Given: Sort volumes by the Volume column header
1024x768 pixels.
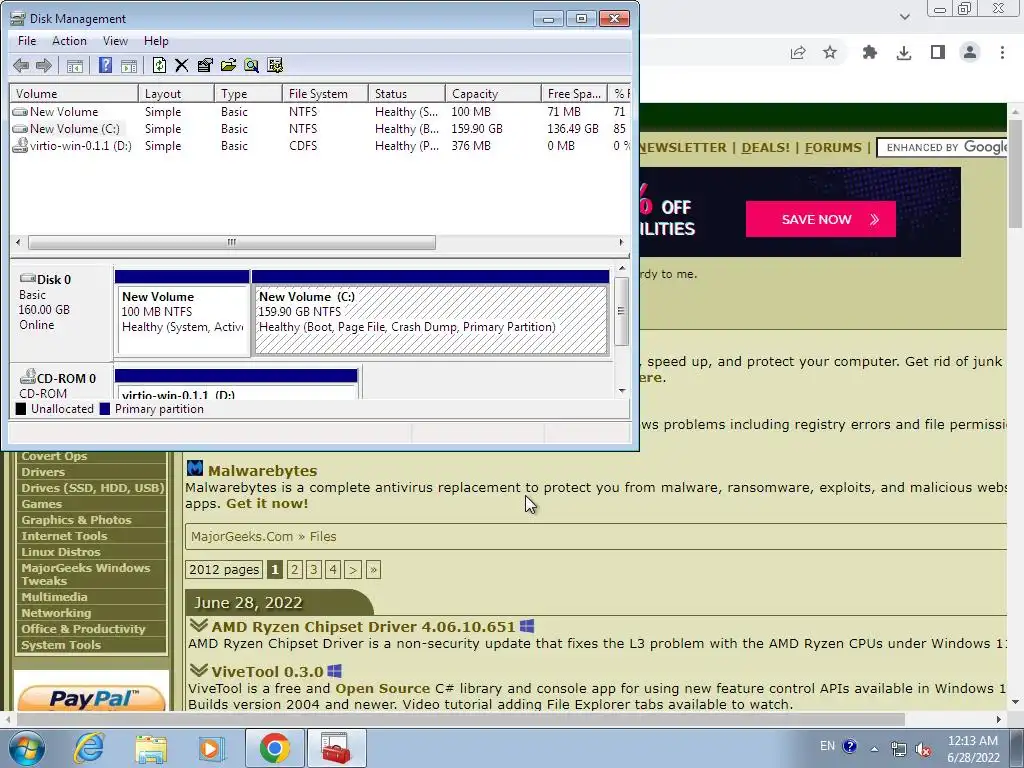Looking at the screenshot, I should [73, 93].
